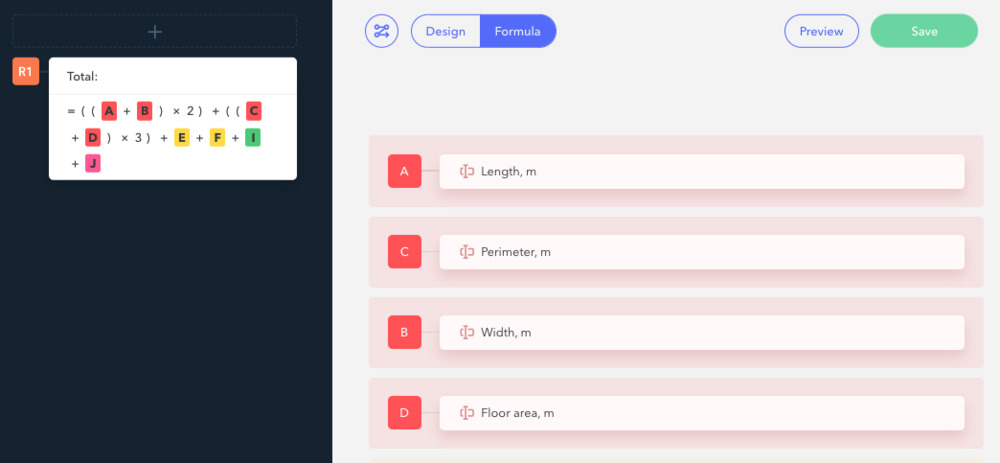
Task: Click the yellow E variable chip
Action: (182, 138)
